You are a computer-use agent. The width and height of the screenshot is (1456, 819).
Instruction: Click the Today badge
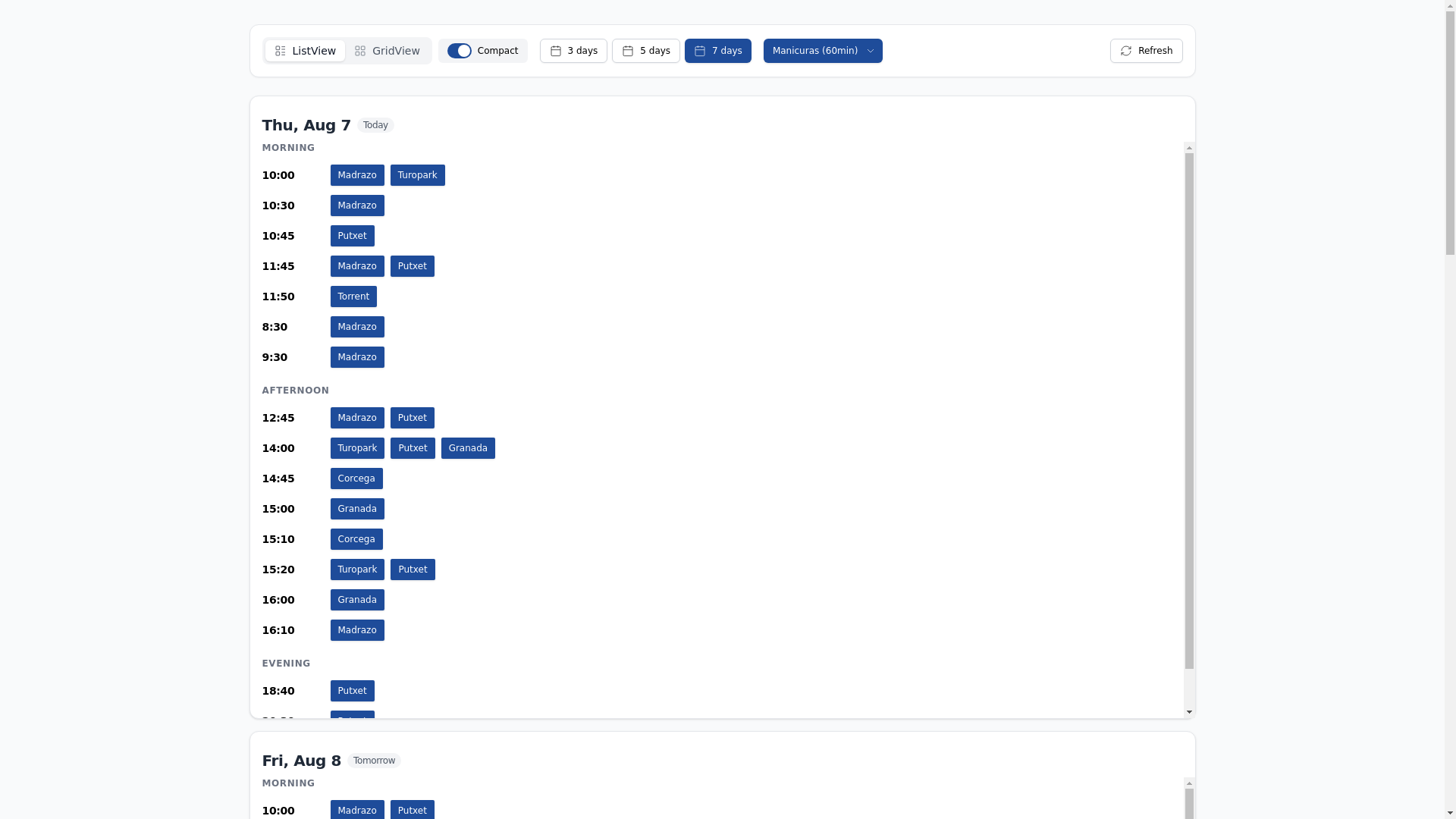375,125
